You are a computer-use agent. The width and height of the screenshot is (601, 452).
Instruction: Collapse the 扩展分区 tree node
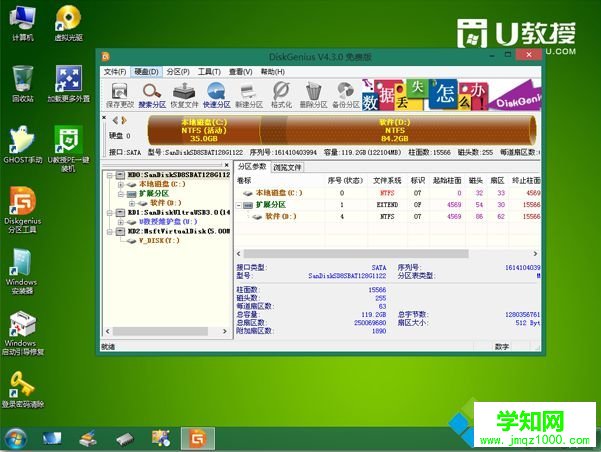[x=121, y=194]
